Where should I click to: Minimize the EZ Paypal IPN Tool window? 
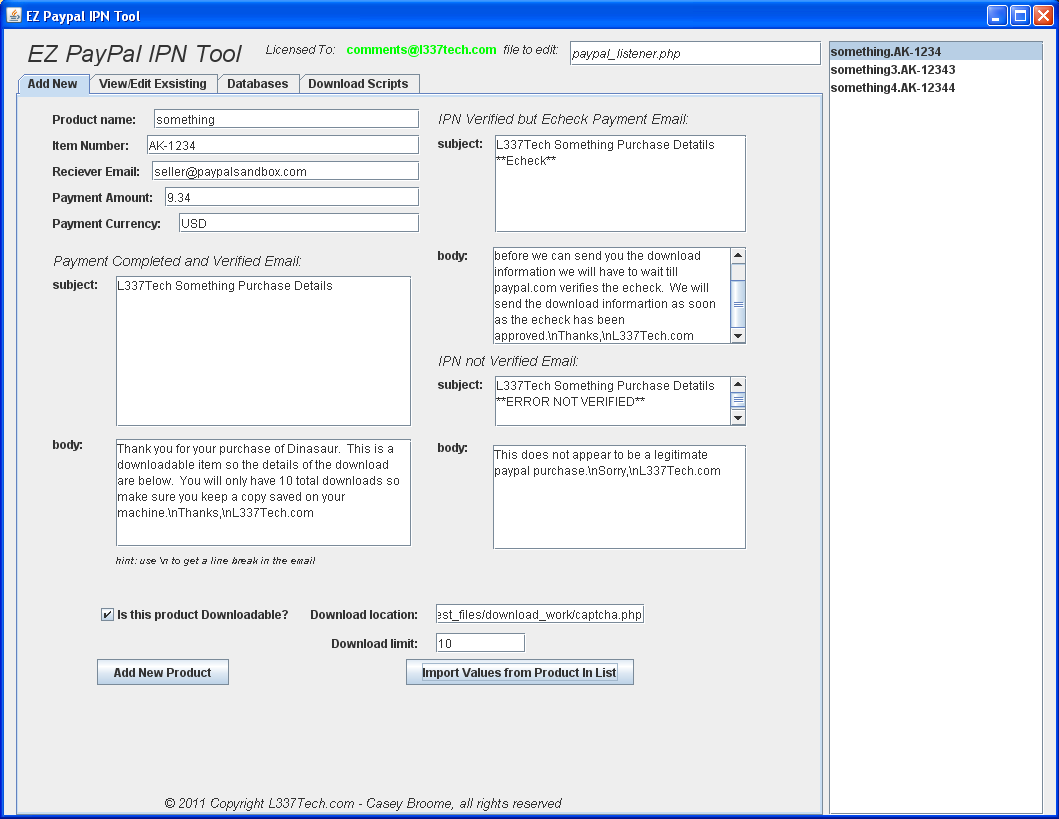pyautogui.click(x=997, y=15)
